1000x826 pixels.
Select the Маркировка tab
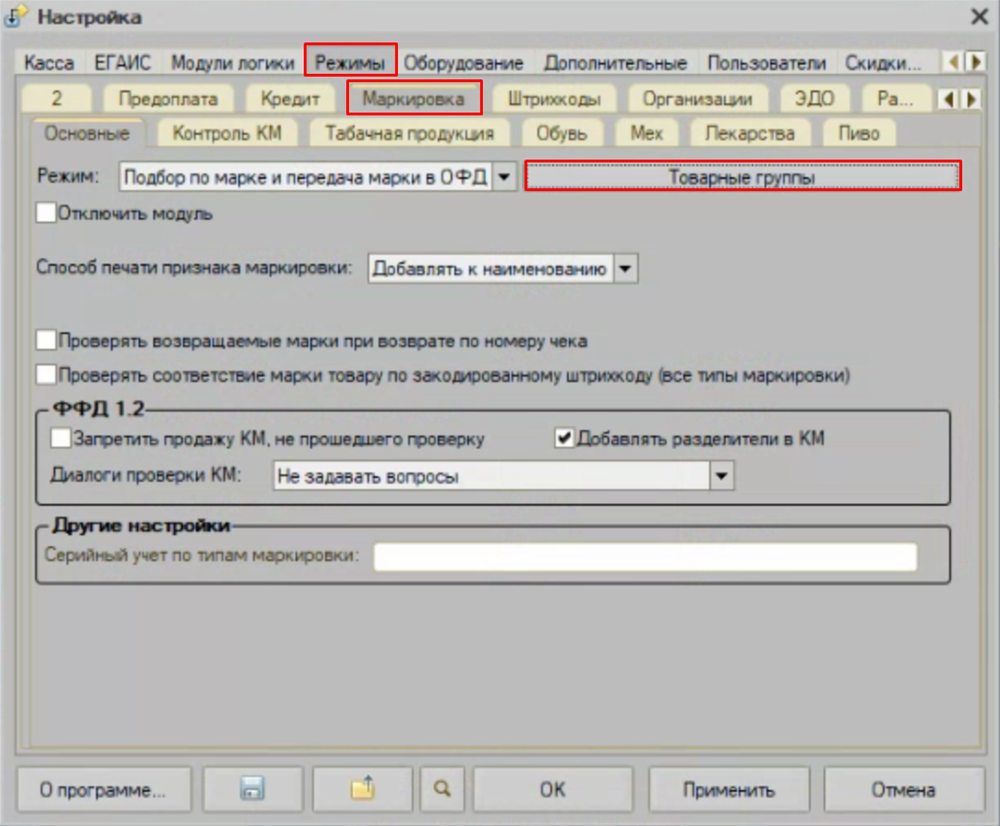(x=414, y=98)
